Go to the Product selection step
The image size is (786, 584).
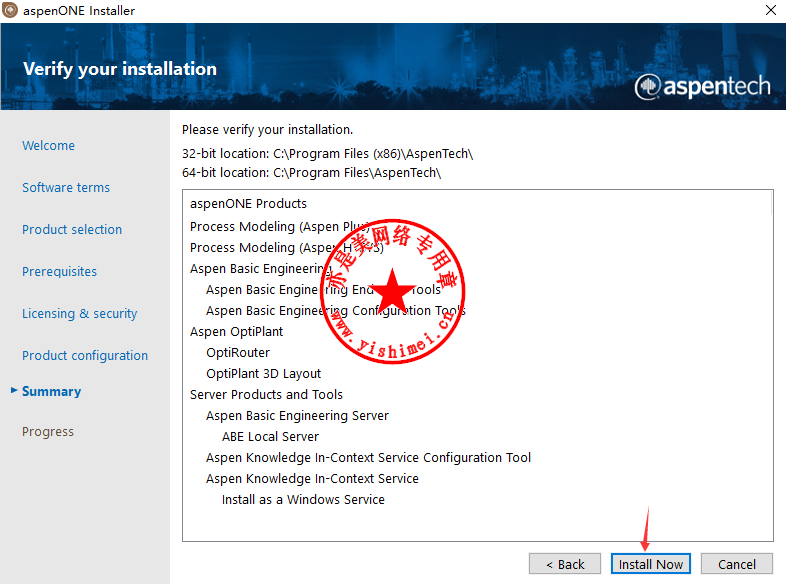[72, 230]
